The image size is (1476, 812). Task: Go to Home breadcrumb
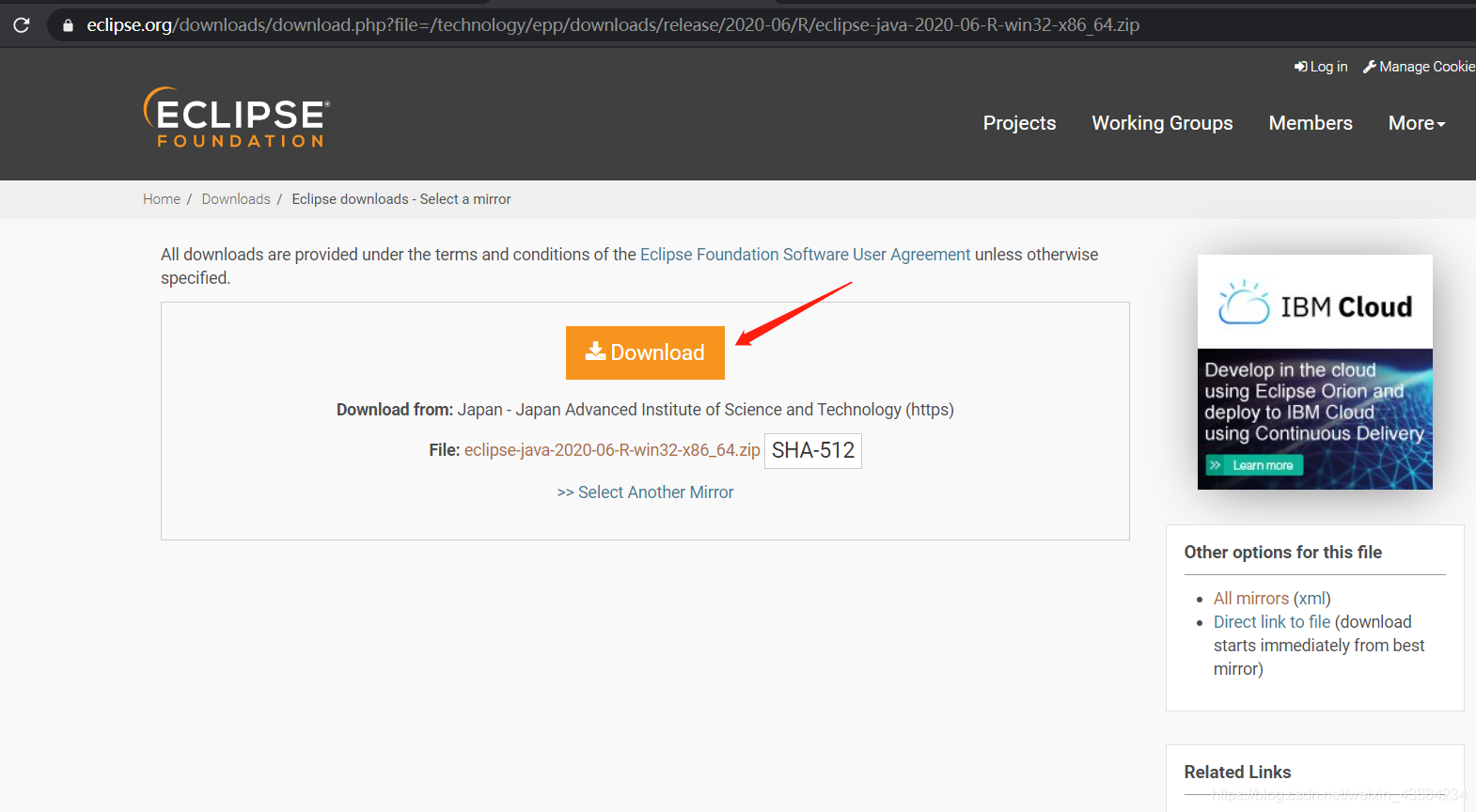pyautogui.click(x=162, y=199)
